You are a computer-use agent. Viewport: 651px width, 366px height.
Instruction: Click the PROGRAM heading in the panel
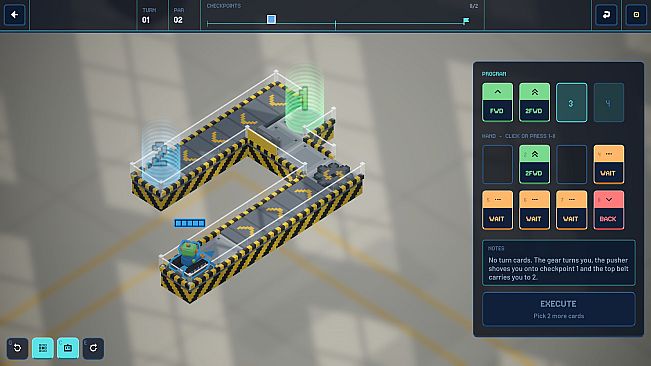(x=494, y=74)
